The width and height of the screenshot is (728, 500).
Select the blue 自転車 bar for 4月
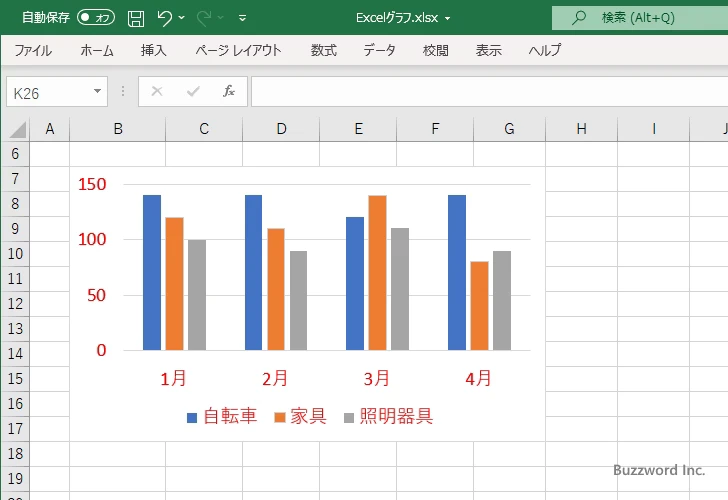tap(457, 273)
